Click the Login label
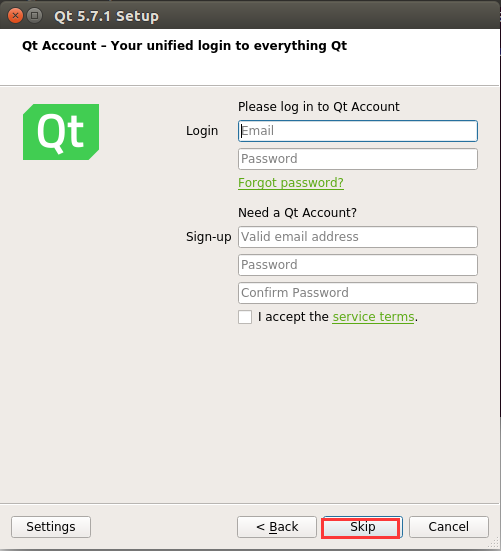The width and height of the screenshot is (501, 551). (202, 131)
